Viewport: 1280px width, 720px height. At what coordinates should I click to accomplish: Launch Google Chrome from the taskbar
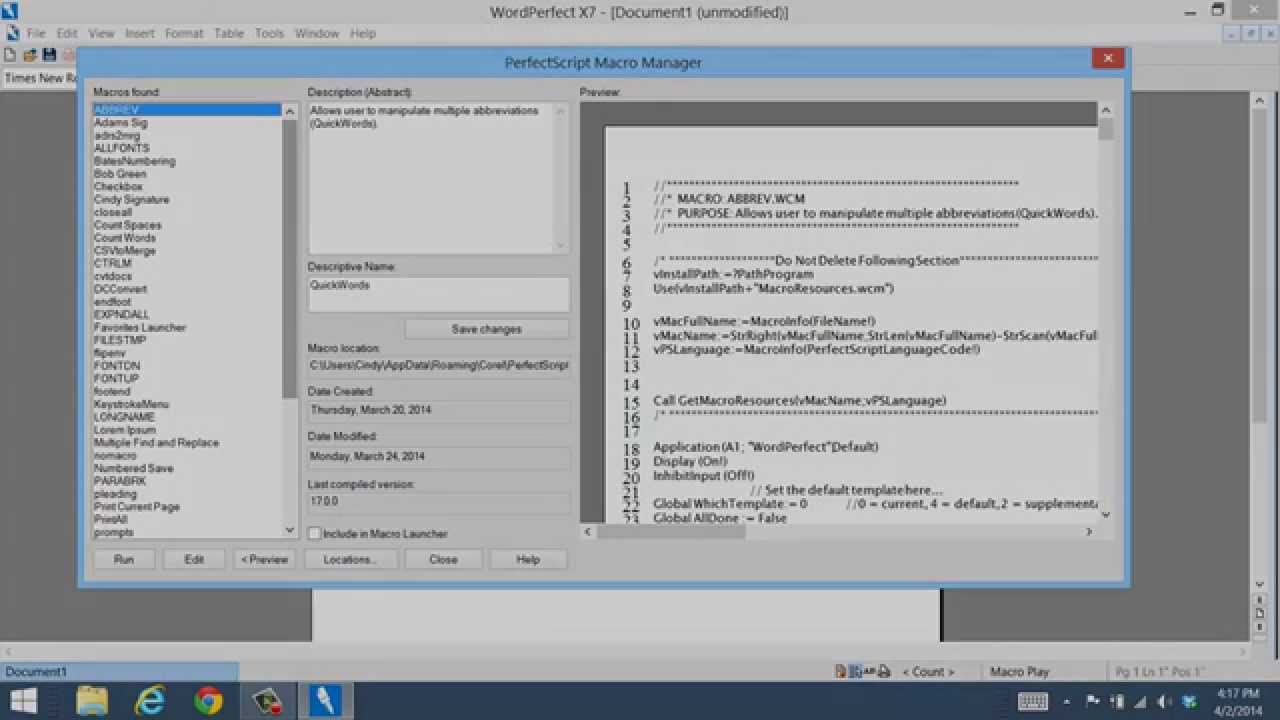[x=208, y=701]
